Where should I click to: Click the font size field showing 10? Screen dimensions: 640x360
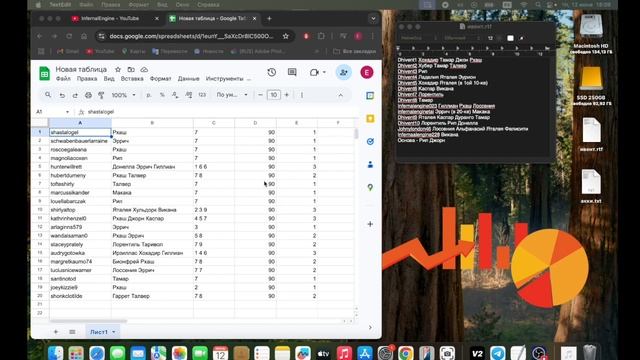pyautogui.click(x=273, y=95)
